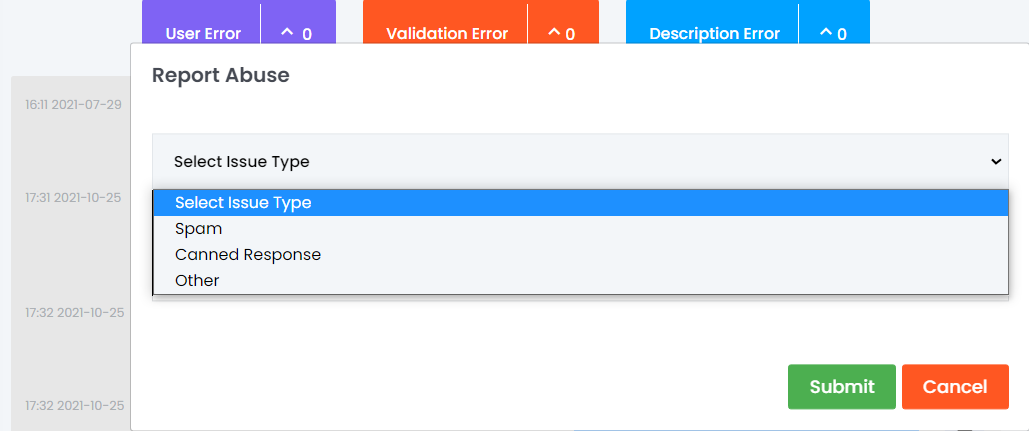Click the 16:11 2021-07-29 timestamp
Image resolution: width=1029 pixels, height=431 pixels.
pos(74,104)
